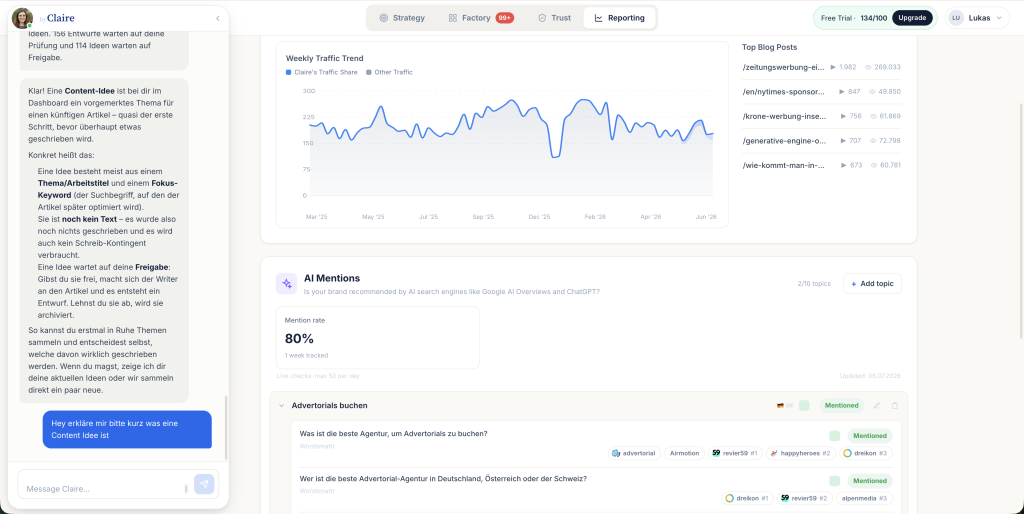
Task: Click 'Updated: 08.07.2026' text
Action: (x=871, y=376)
